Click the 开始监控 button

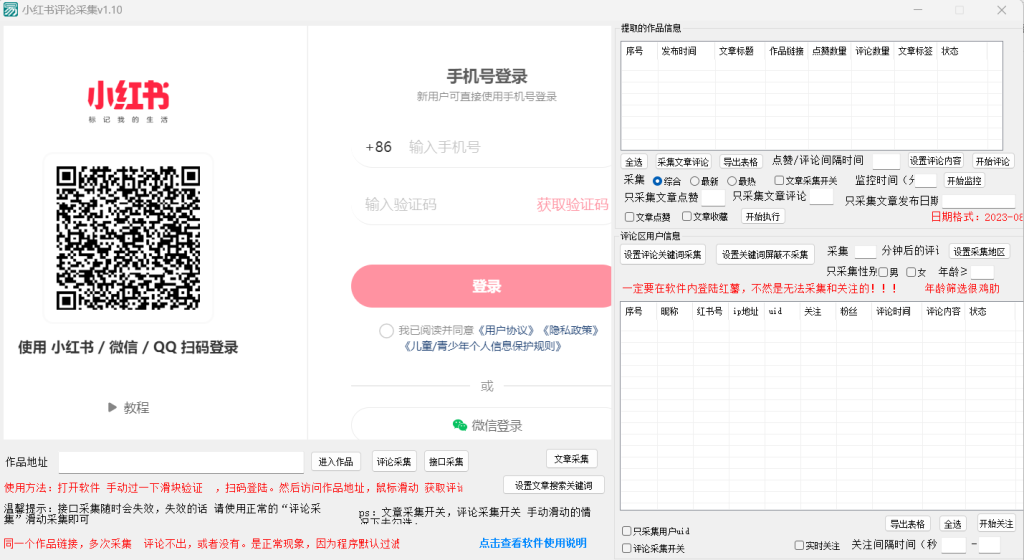coord(964,181)
